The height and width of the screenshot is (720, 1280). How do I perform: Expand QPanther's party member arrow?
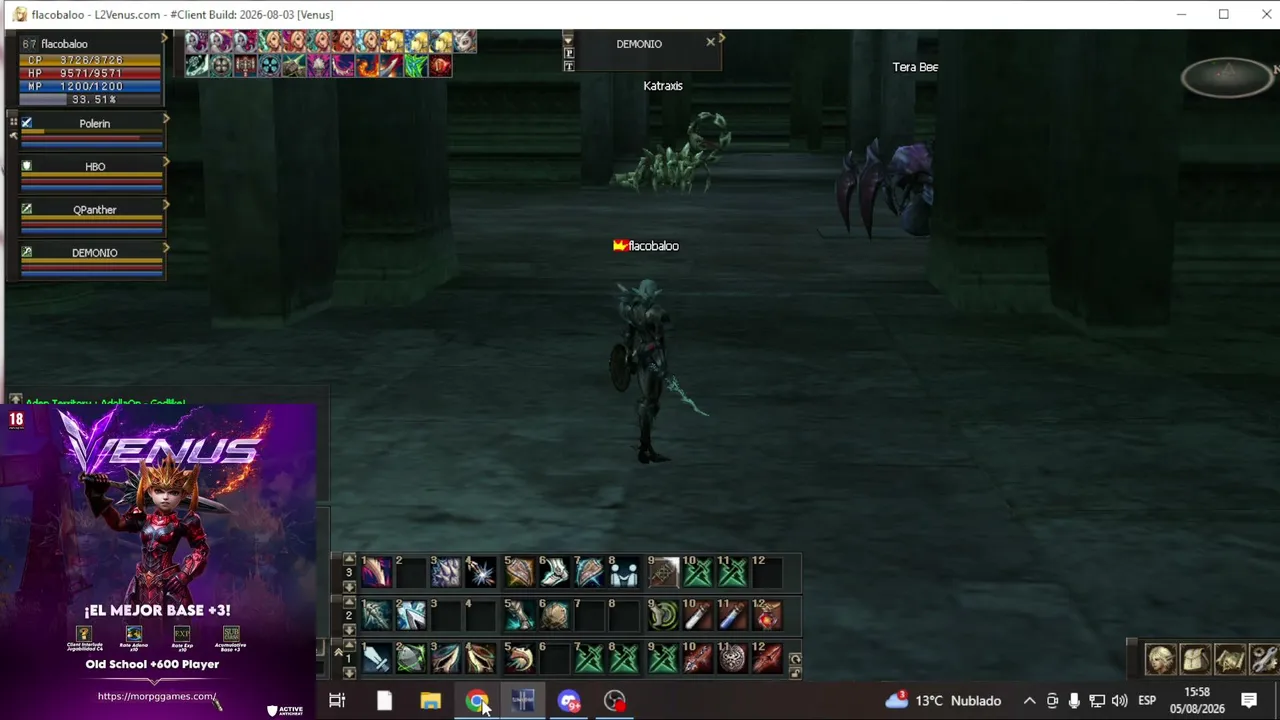166,204
